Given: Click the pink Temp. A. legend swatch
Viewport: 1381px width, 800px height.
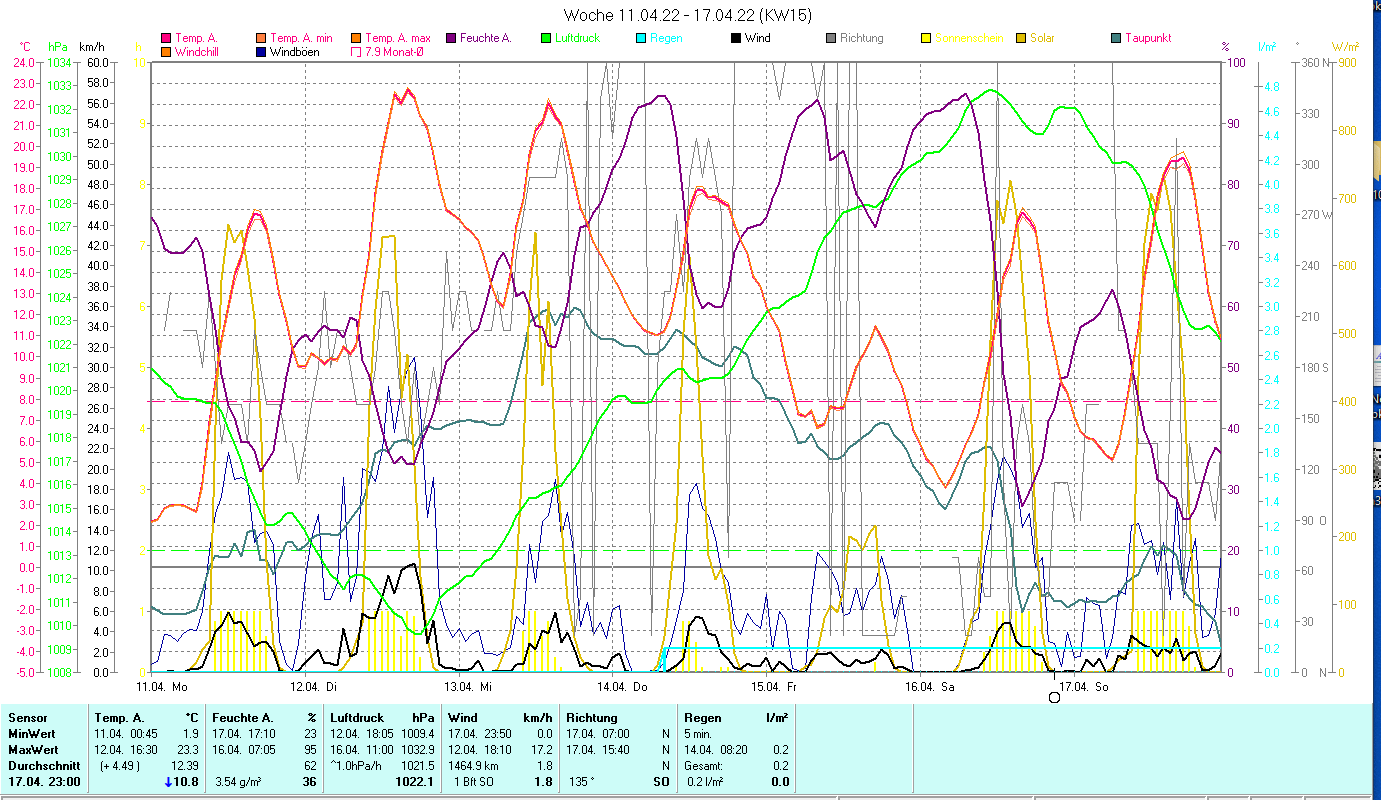Looking at the screenshot, I should tap(166, 38).
